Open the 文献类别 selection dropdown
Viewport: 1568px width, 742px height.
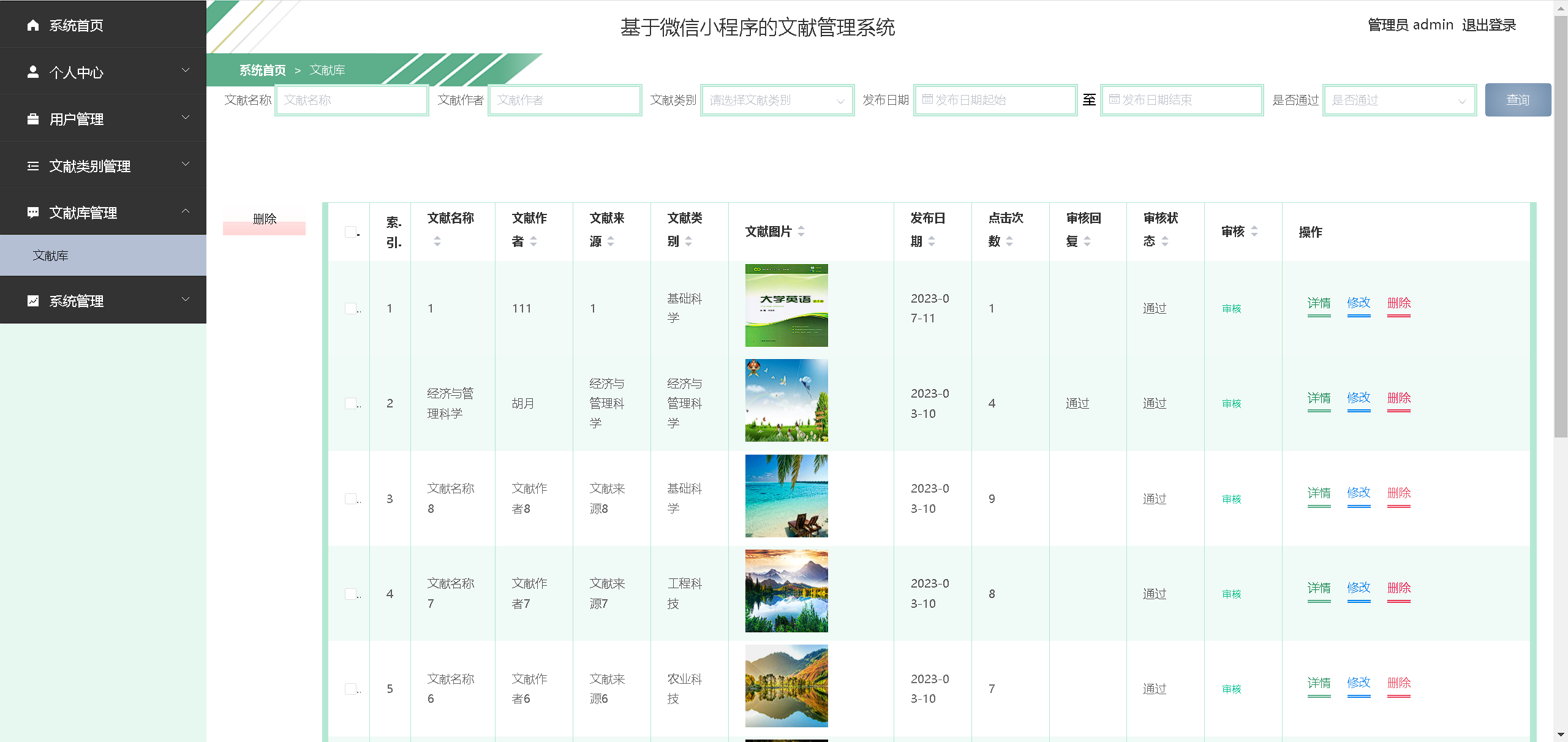tap(777, 100)
